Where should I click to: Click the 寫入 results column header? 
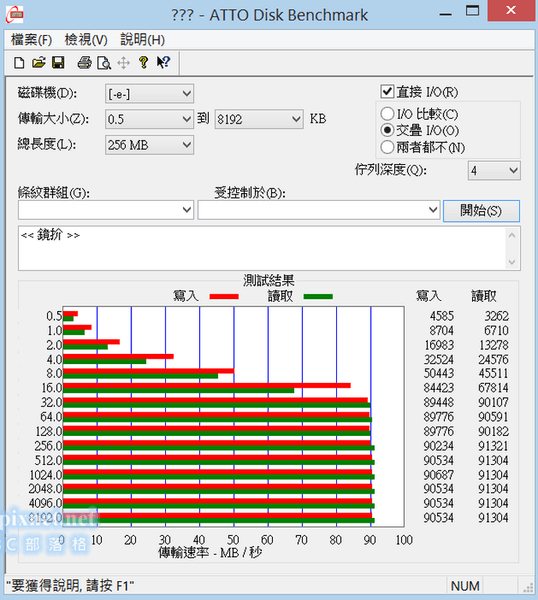(x=429, y=296)
